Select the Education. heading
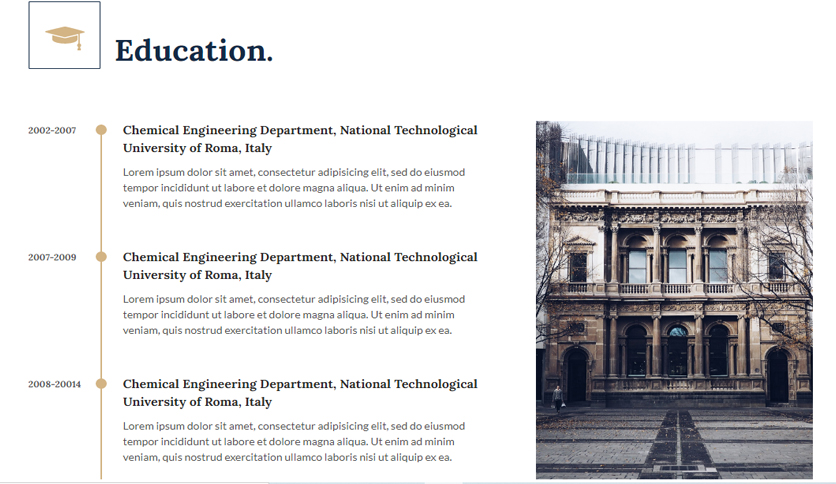Viewport: 836px width, 484px height. [194, 51]
